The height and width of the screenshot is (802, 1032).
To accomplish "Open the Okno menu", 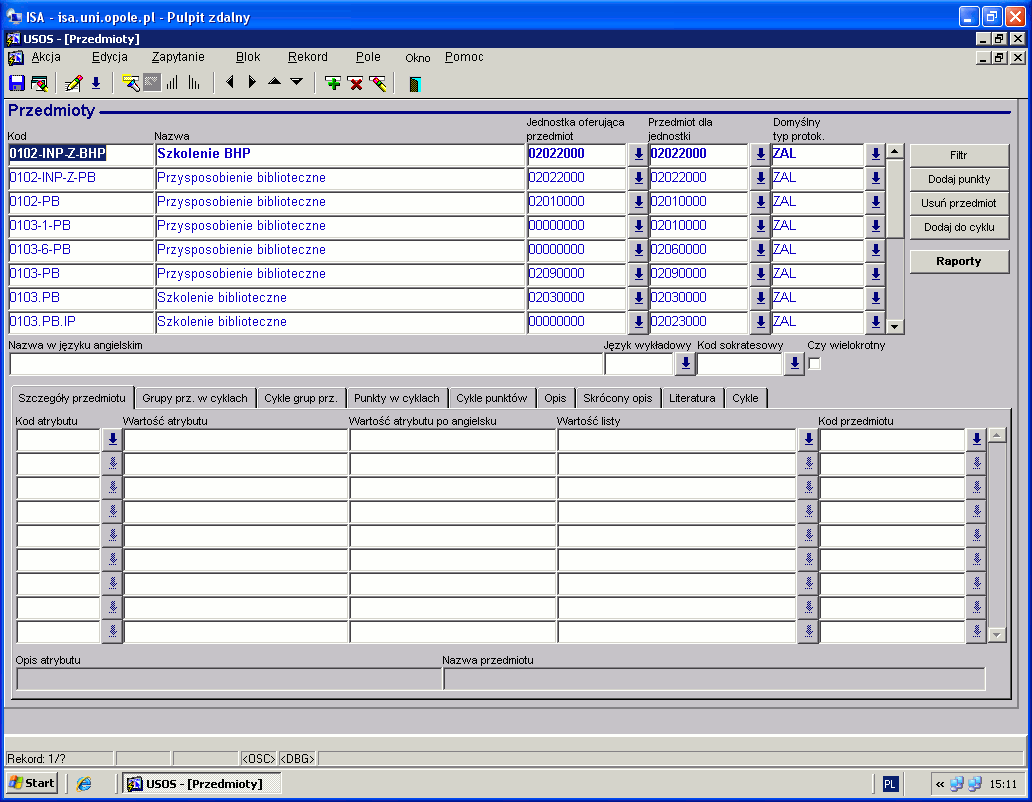I will (x=418, y=58).
